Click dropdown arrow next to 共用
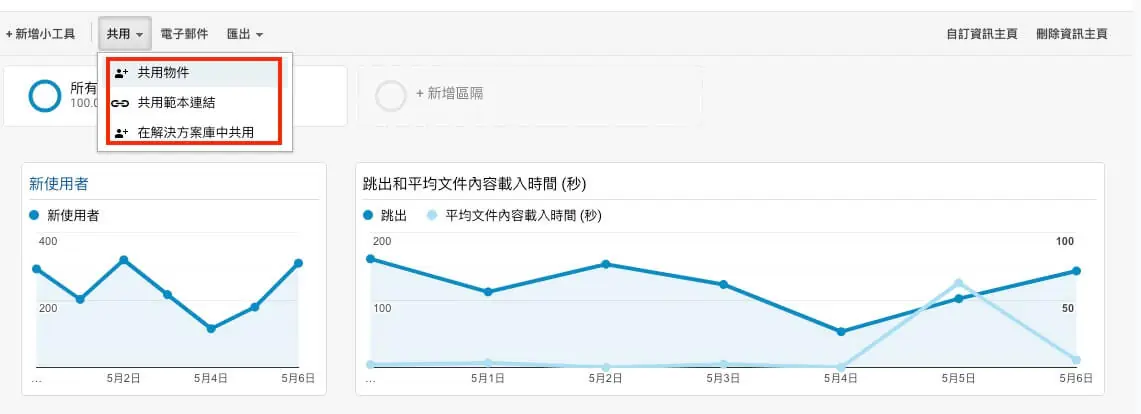The image size is (1141, 414). click(138, 34)
